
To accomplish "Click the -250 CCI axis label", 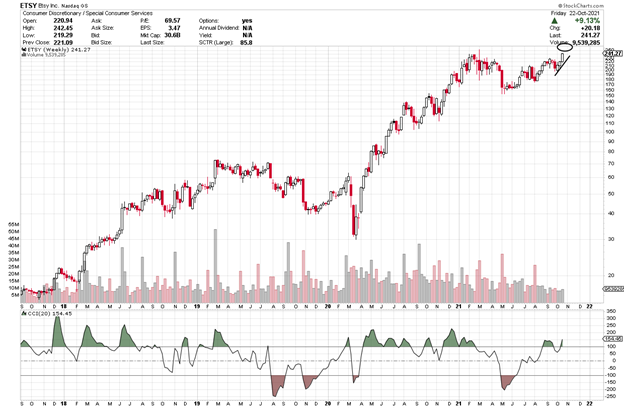I will (611, 396).
